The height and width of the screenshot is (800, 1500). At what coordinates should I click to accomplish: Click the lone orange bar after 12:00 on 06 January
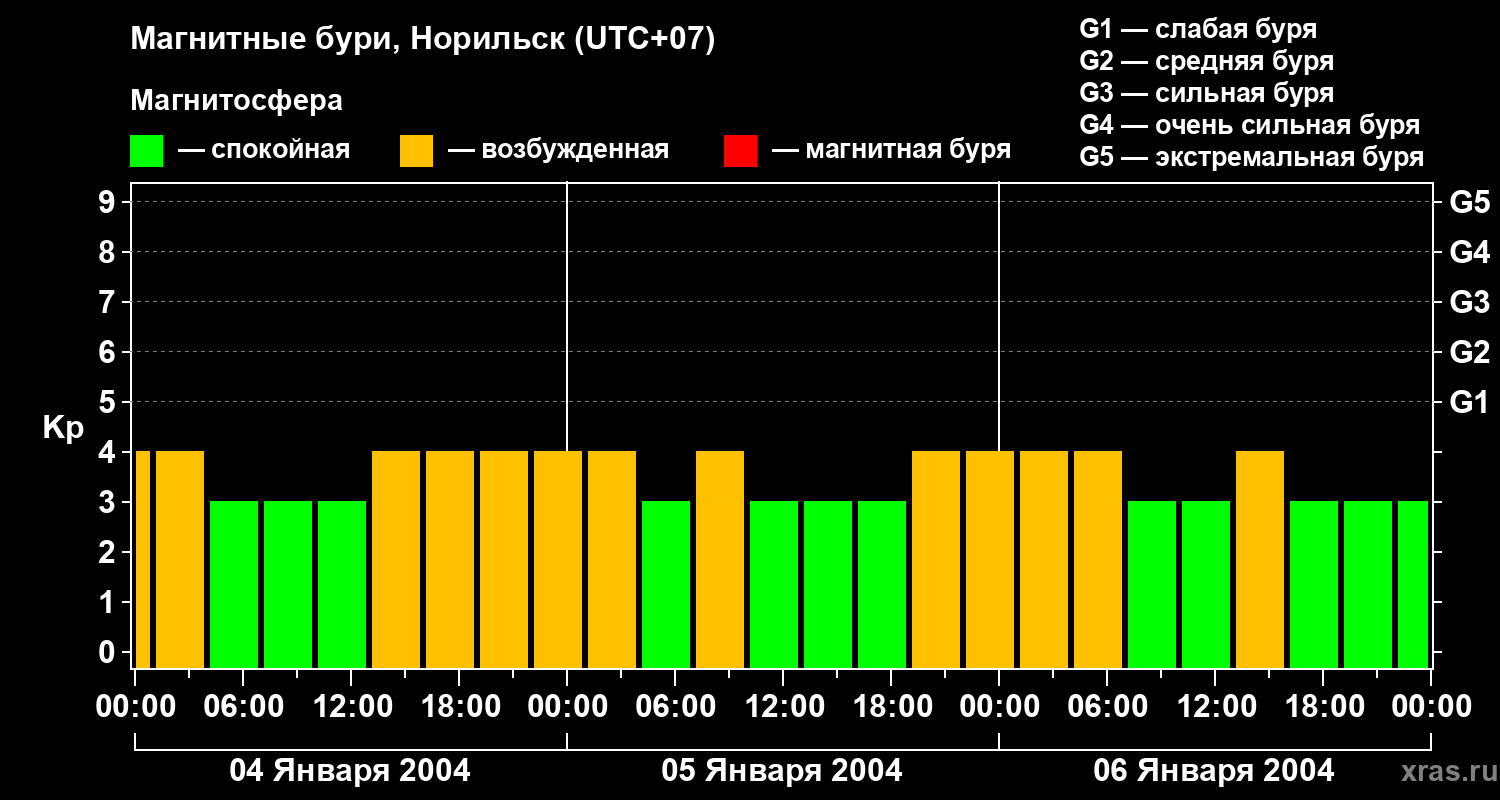pyautogui.click(x=1259, y=559)
